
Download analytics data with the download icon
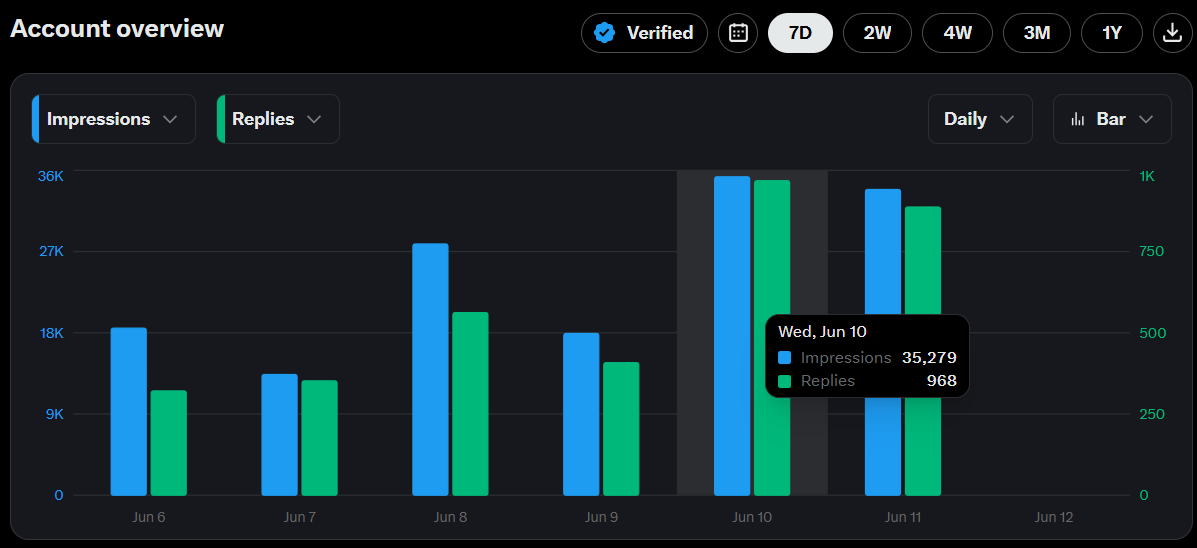tap(1172, 33)
